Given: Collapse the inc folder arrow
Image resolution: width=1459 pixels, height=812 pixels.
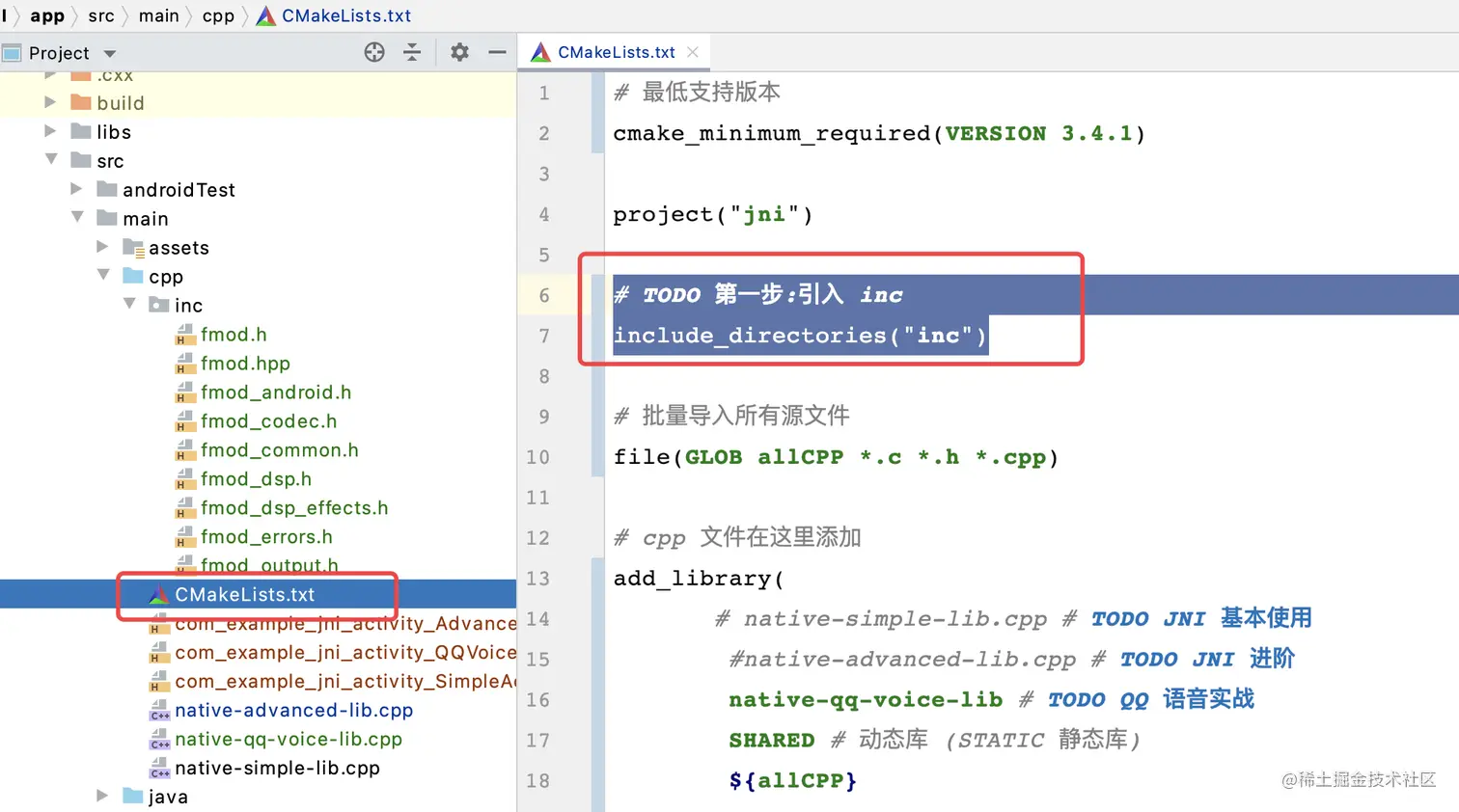Looking at the screenshot, I should (x=129, y=304).
